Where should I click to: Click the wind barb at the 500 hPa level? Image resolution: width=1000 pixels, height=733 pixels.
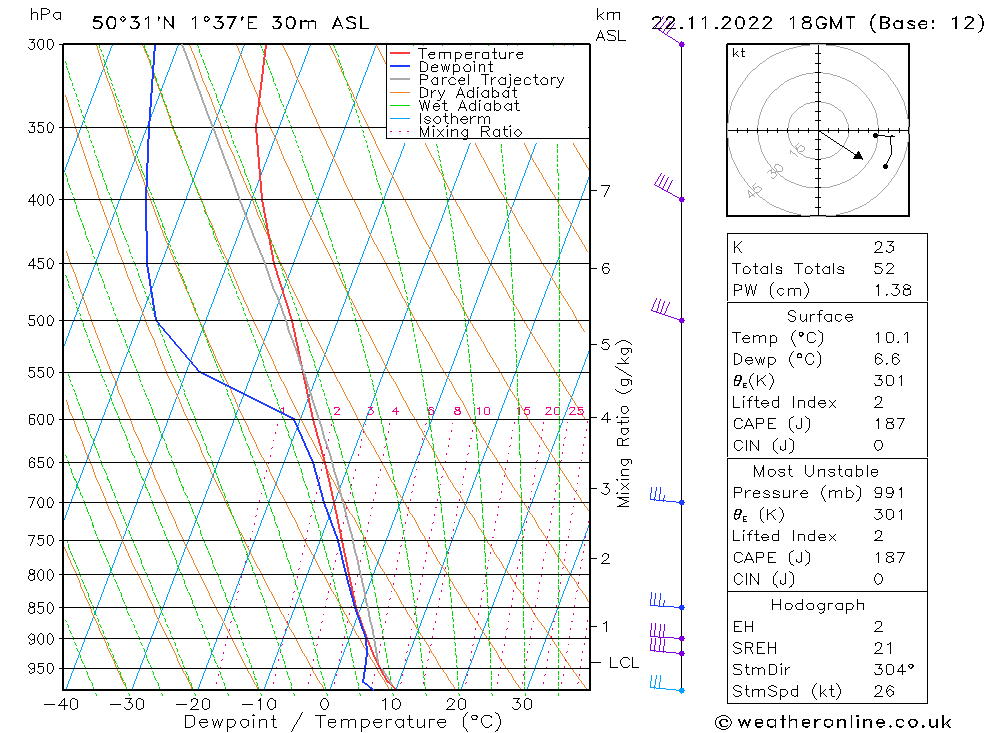[668, 309]
